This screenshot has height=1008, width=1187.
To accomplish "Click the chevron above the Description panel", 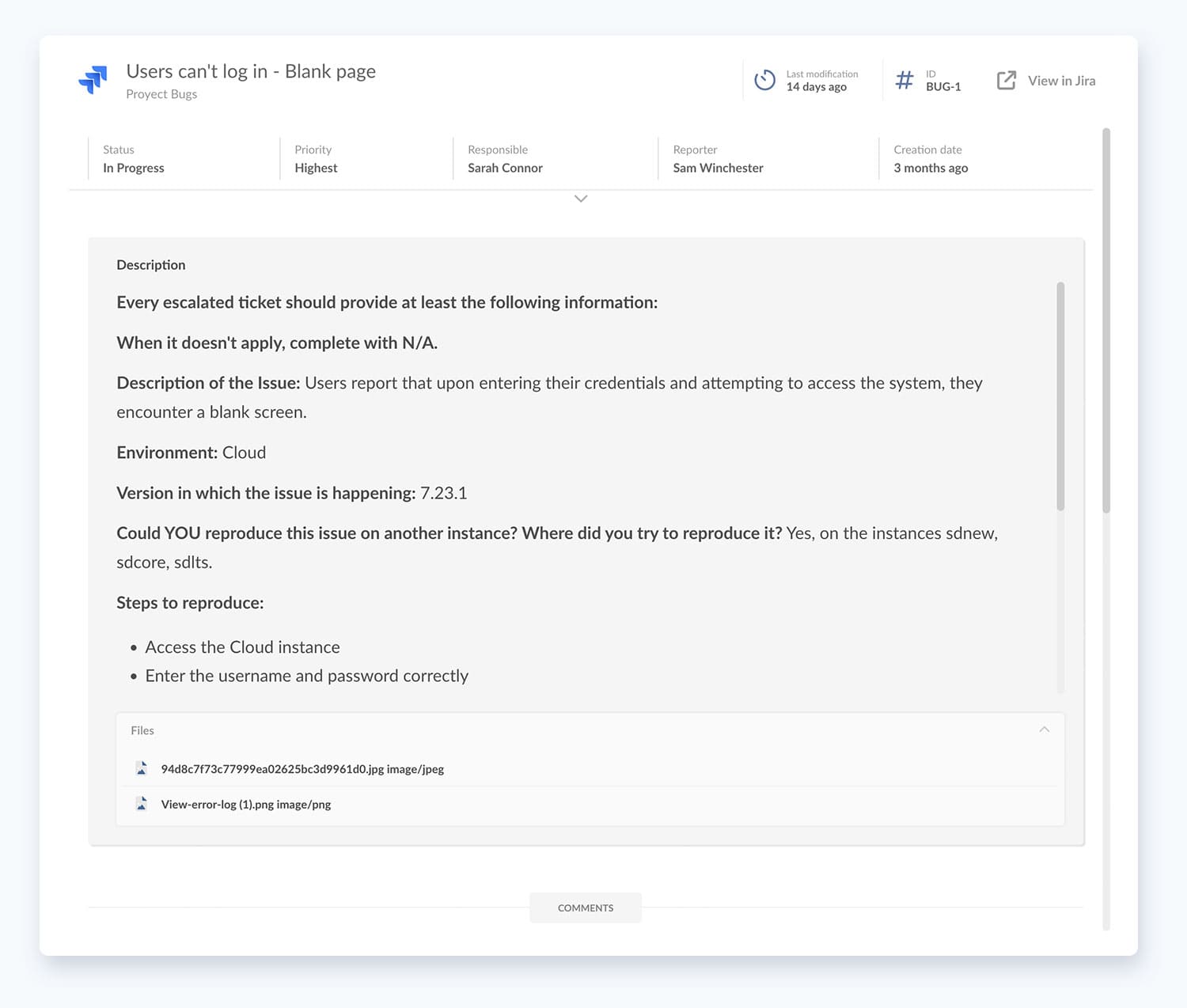I will (x=581, y=199).
